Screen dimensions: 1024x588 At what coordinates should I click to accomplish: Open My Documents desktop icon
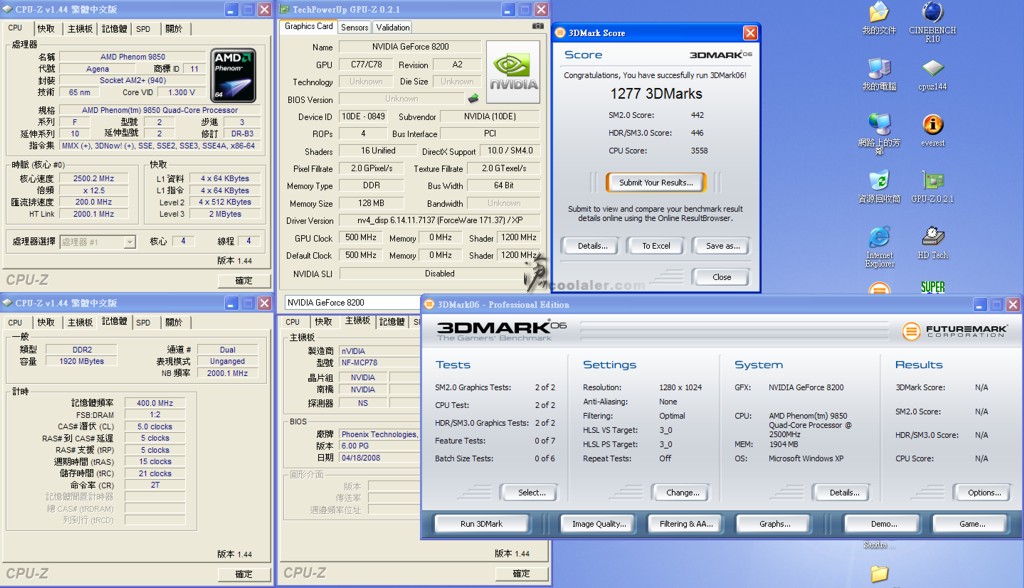click(880, 18)
